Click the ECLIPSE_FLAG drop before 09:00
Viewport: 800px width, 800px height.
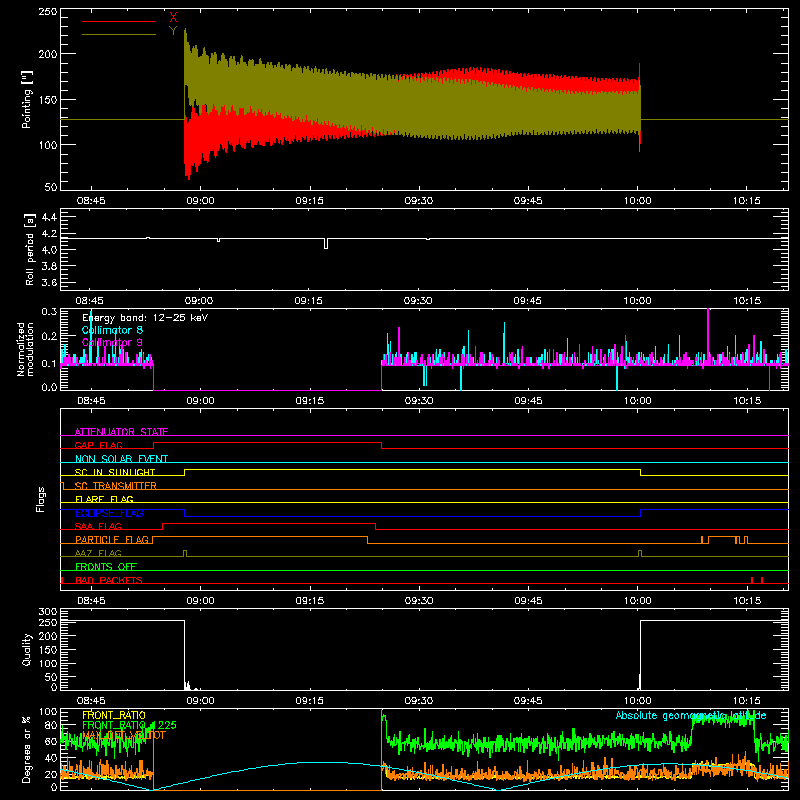185,513
